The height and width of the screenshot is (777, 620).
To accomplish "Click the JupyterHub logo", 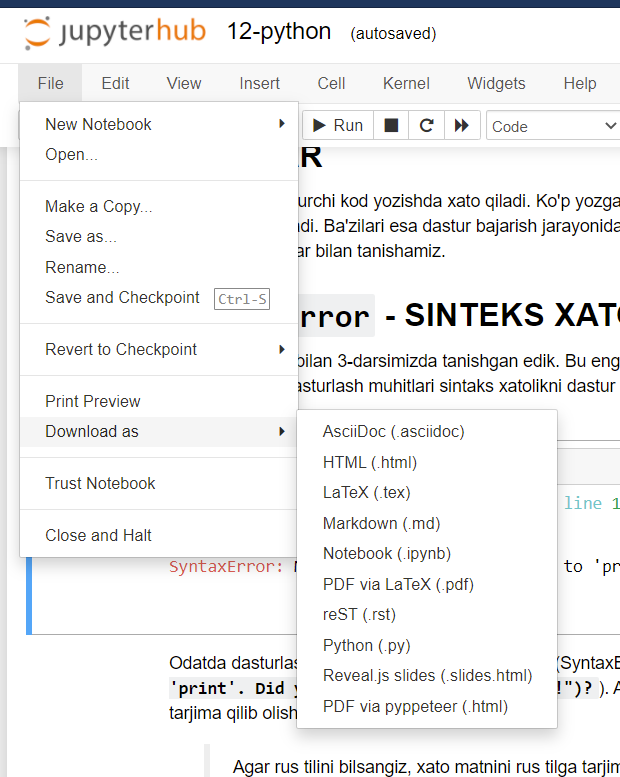I will pyautogui.click(x=114, y=32).
